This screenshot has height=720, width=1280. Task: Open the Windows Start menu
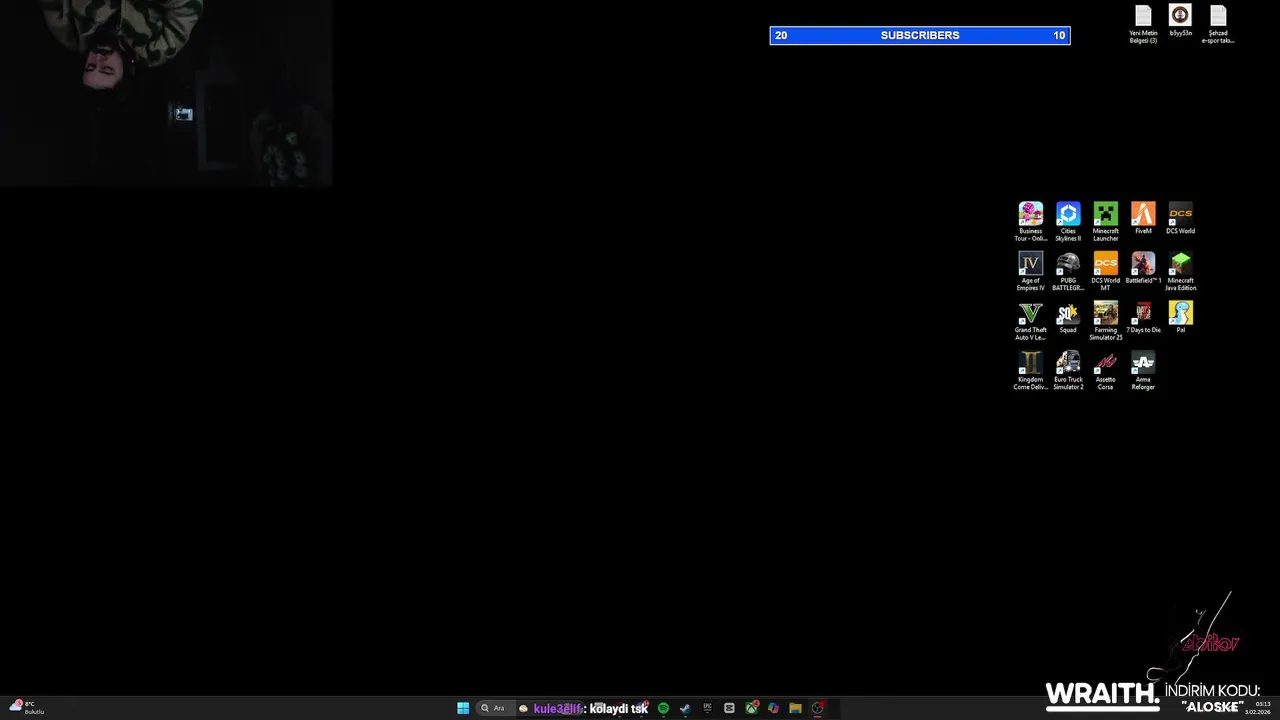click(463, 708)
